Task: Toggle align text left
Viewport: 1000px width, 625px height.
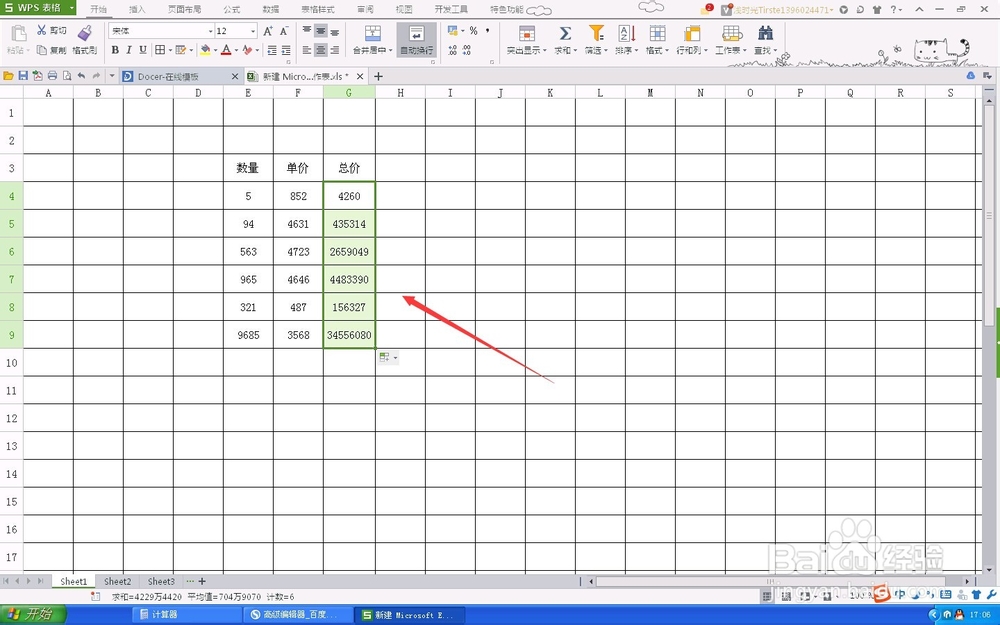Action: [x=307, y=50]
